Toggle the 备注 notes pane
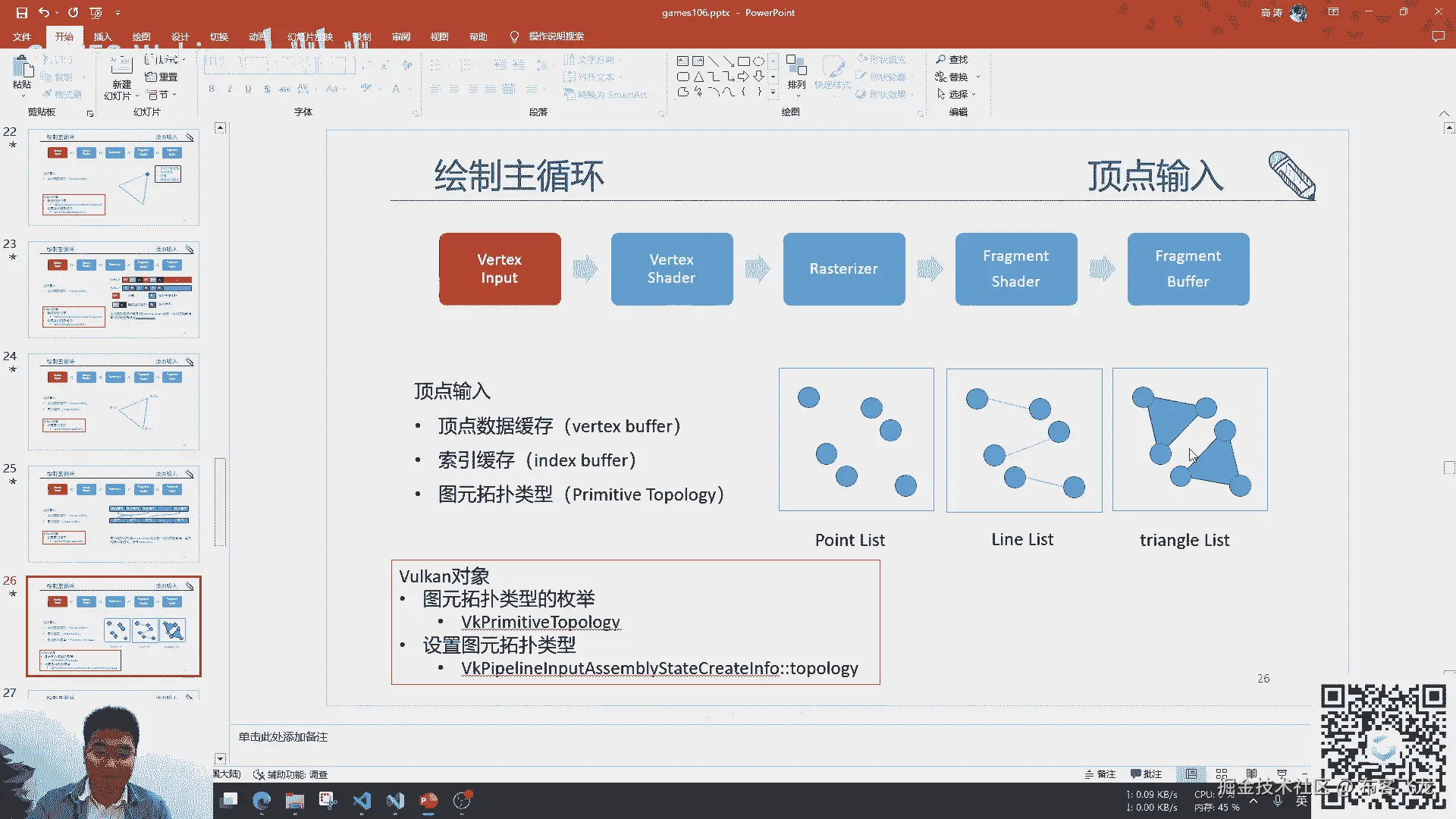Screen dimensions: 1456x819 pyautogui.click(x=1100, y=774)
